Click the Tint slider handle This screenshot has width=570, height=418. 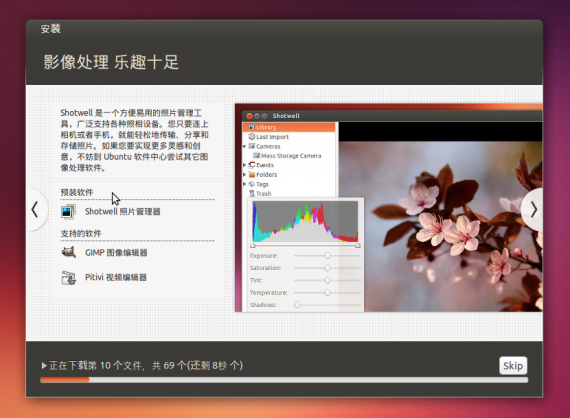point(328,280)
